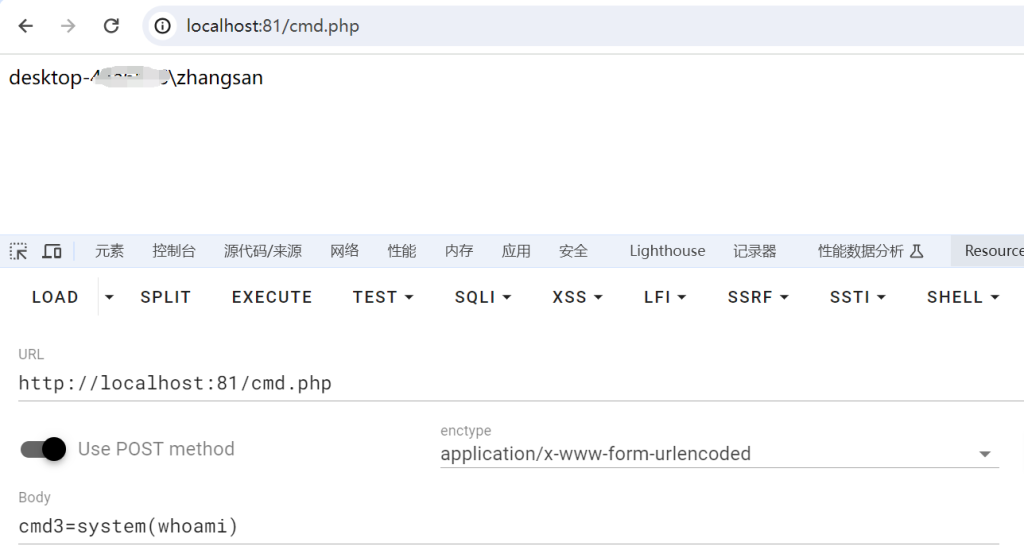1024x546 pixels.
Task: Click the SPLIT button
Action: (x=165, y=297)
